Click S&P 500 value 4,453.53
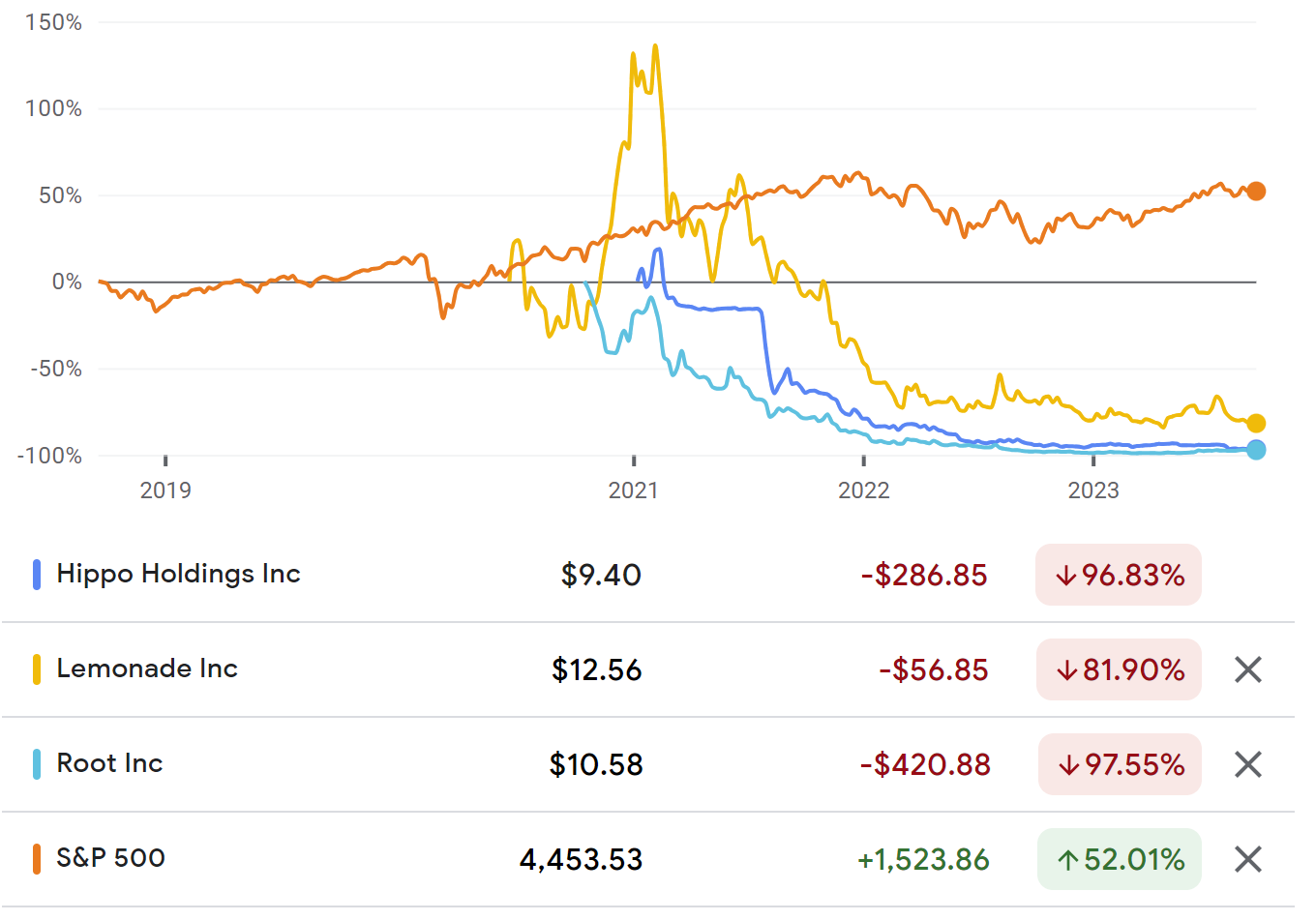Viewport: 1316px width, 921px height. pos(582,860)
